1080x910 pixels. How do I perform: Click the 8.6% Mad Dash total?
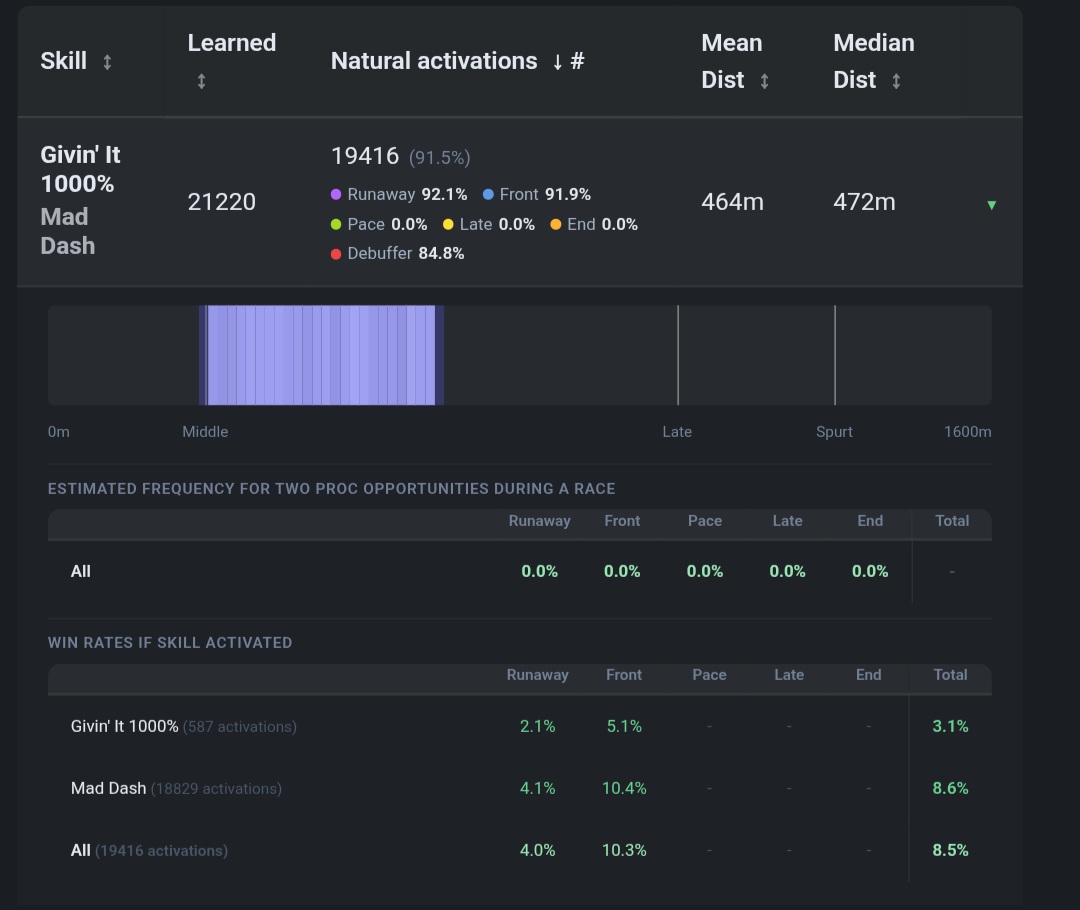pyautogui.click(x=951, y=788)
